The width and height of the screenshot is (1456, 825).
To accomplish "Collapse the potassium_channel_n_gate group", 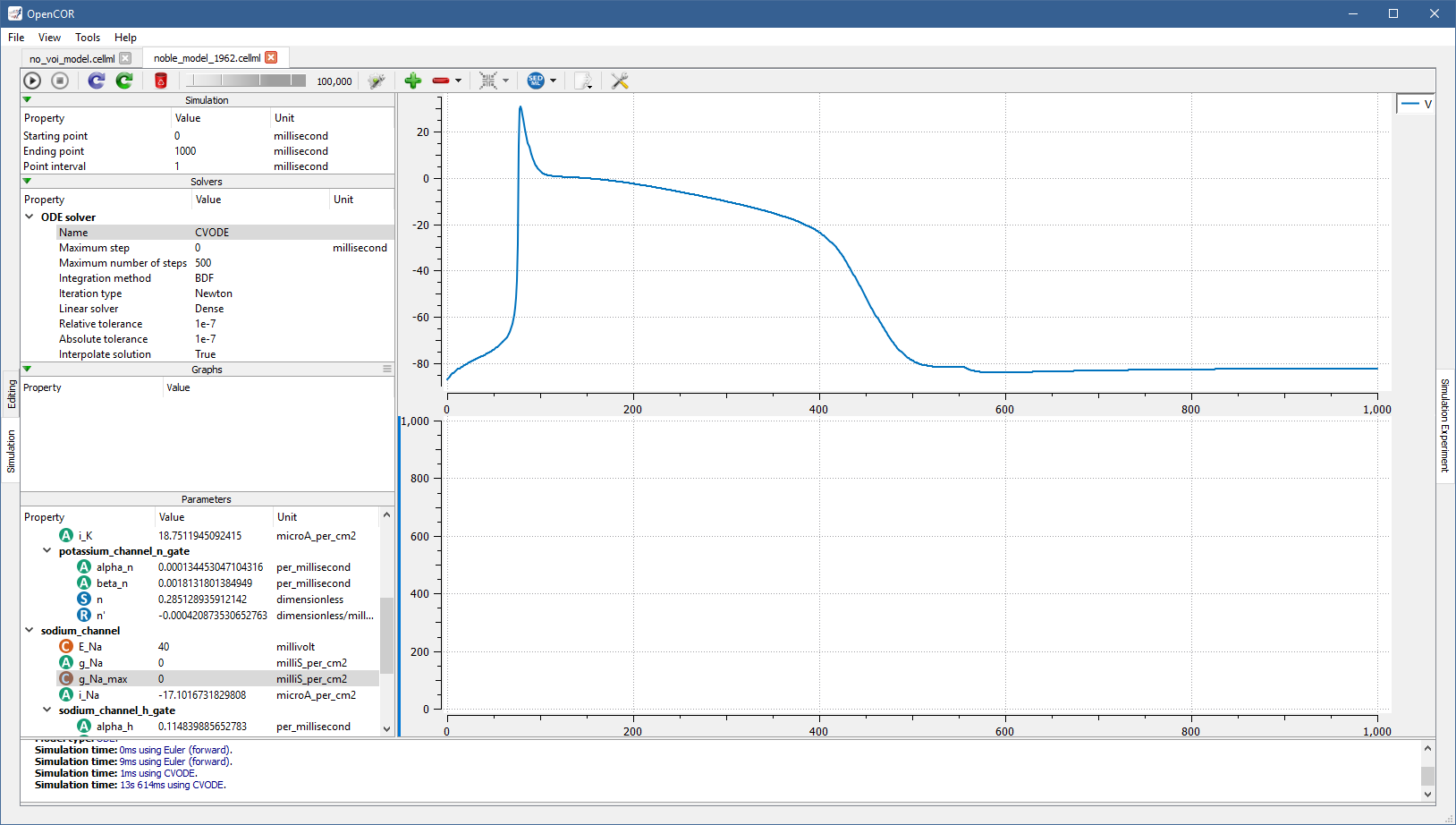I will coord(47,551).
